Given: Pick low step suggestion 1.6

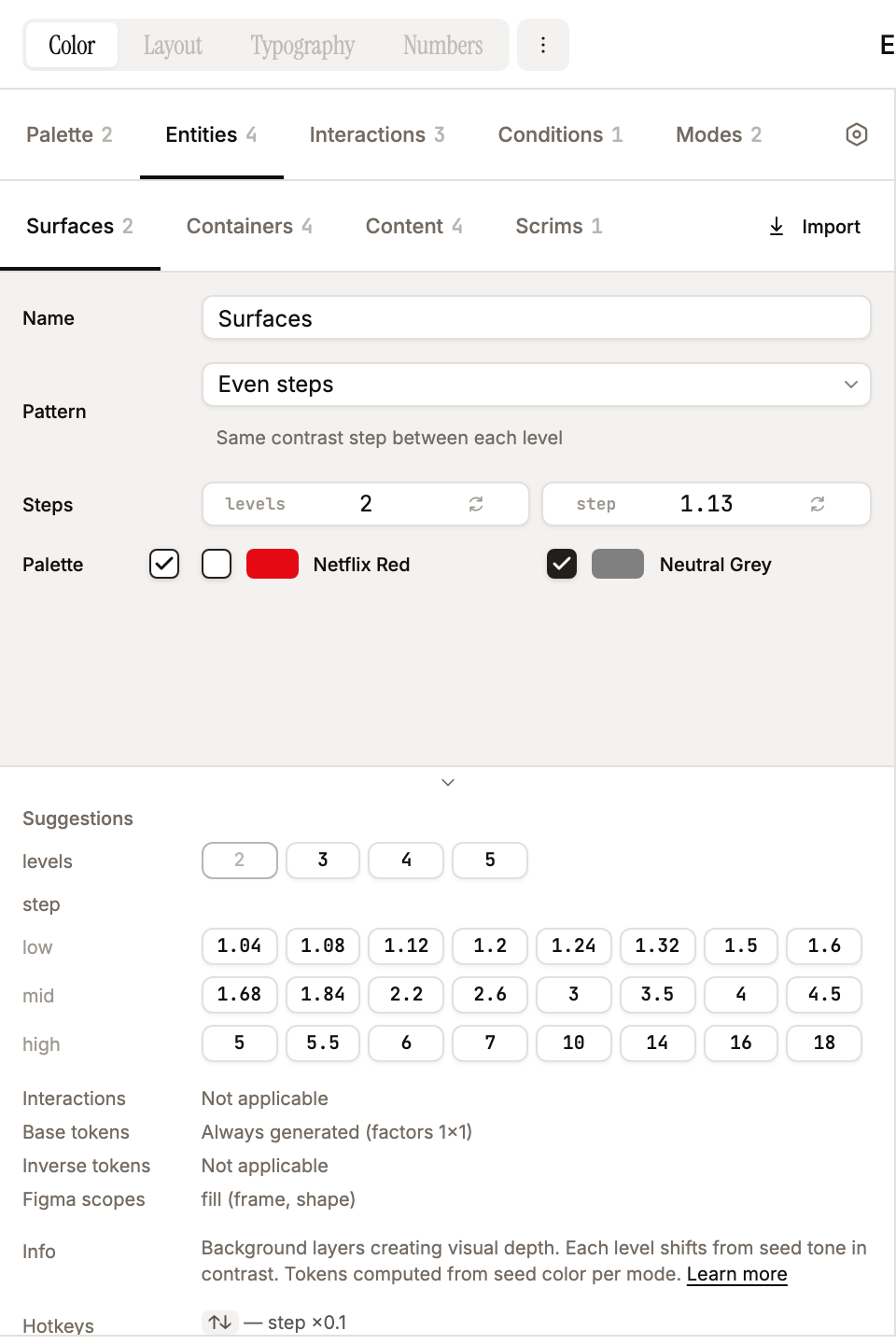Looking at the screenshot, I should [x=824, y=946].
